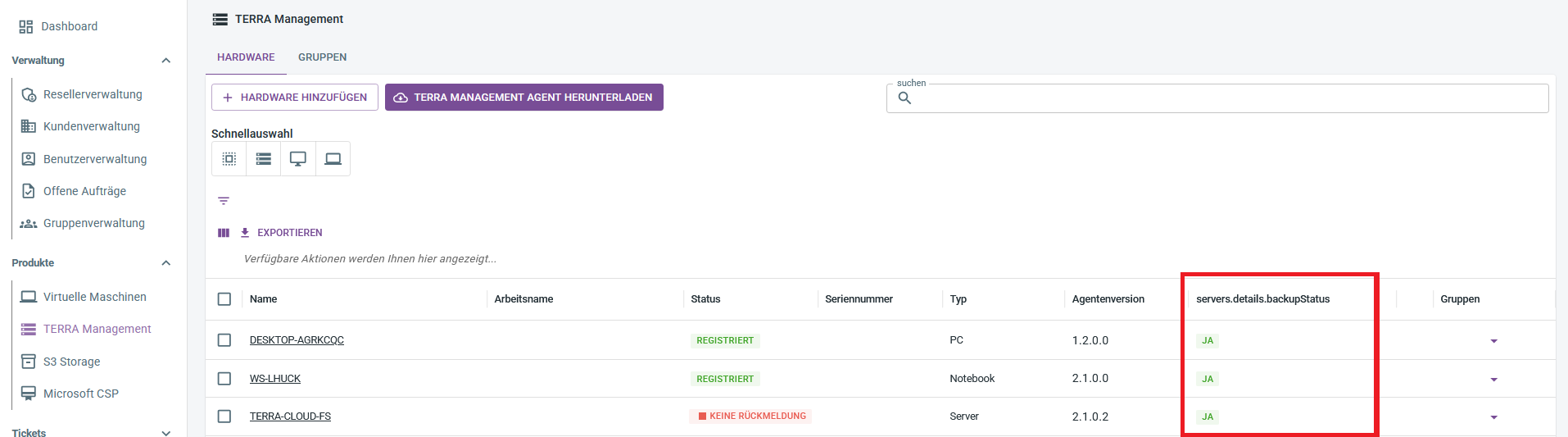
Task: Check the DESKTOP-AGRKCQC row checkbox
Action: click(224, 340)
